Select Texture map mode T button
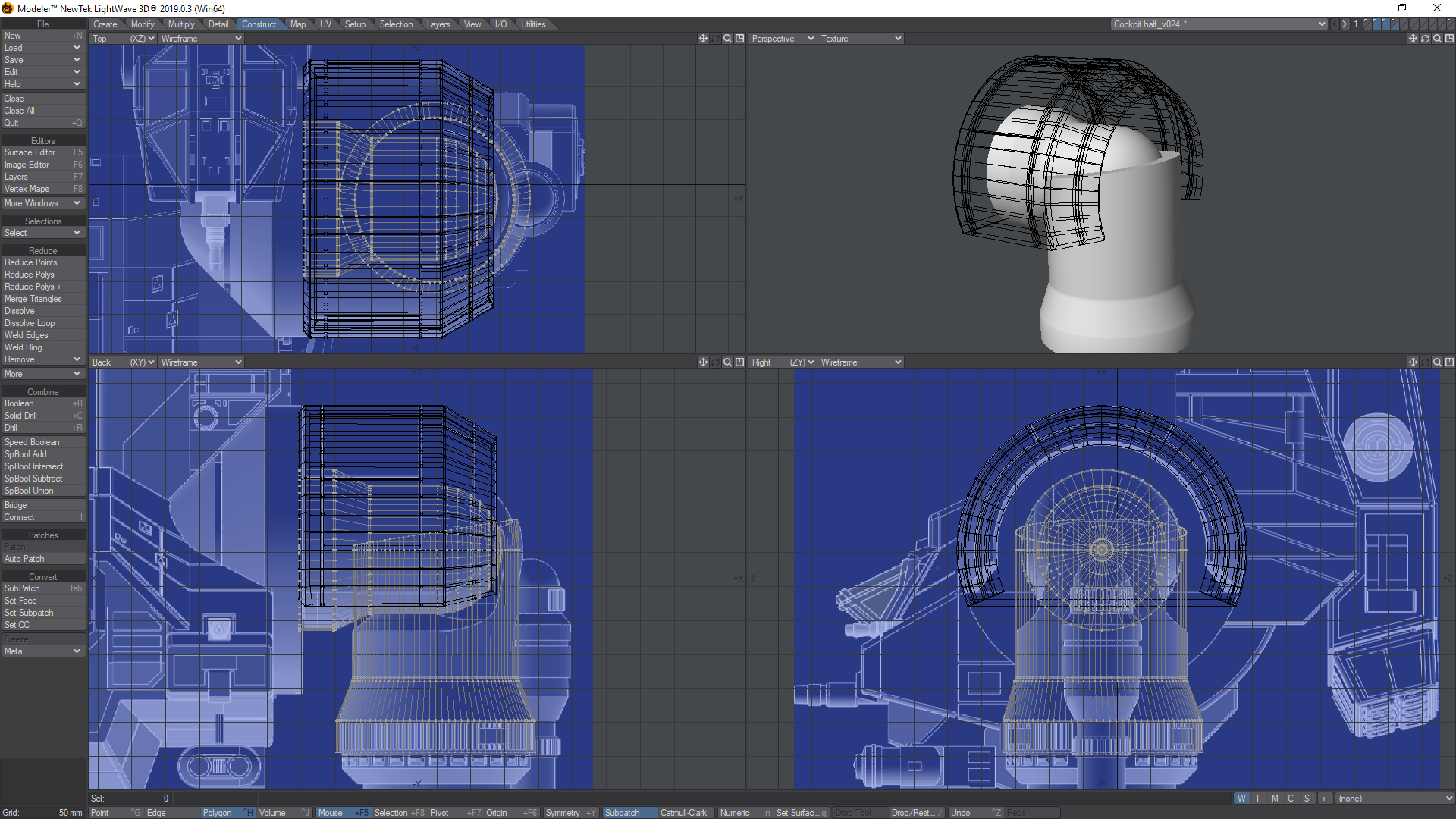The image size is (1456, 819). click(1258, 799)
